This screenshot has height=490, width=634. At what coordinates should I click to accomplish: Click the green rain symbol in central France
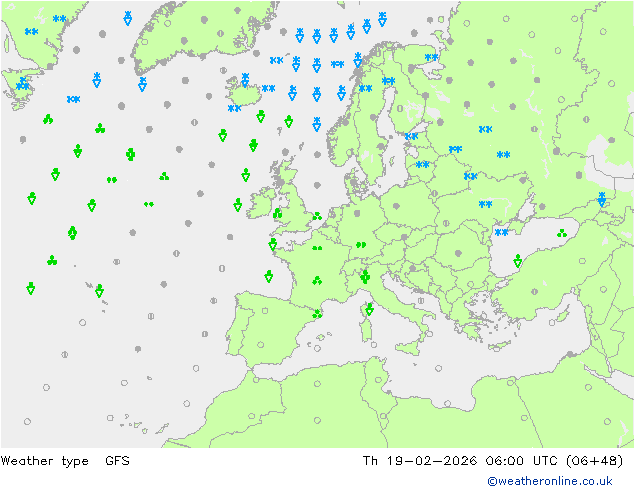[317, 281]
